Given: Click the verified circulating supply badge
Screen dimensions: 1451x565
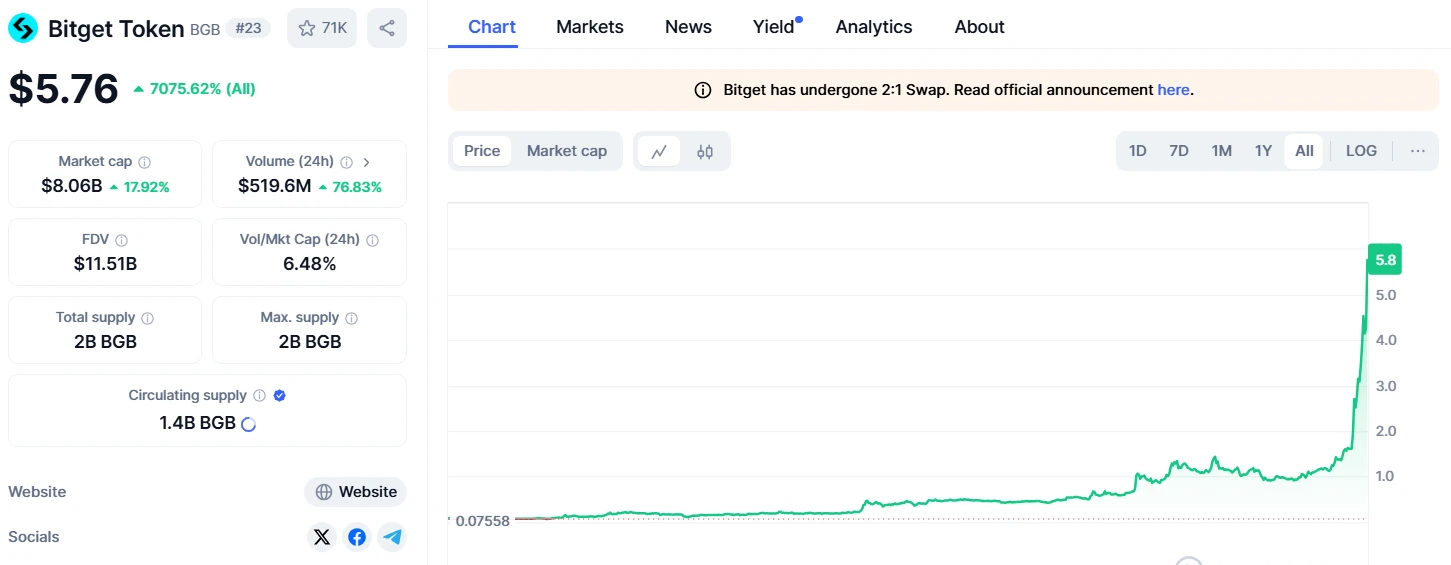Looking at the screenshot, I should [280, 396].
